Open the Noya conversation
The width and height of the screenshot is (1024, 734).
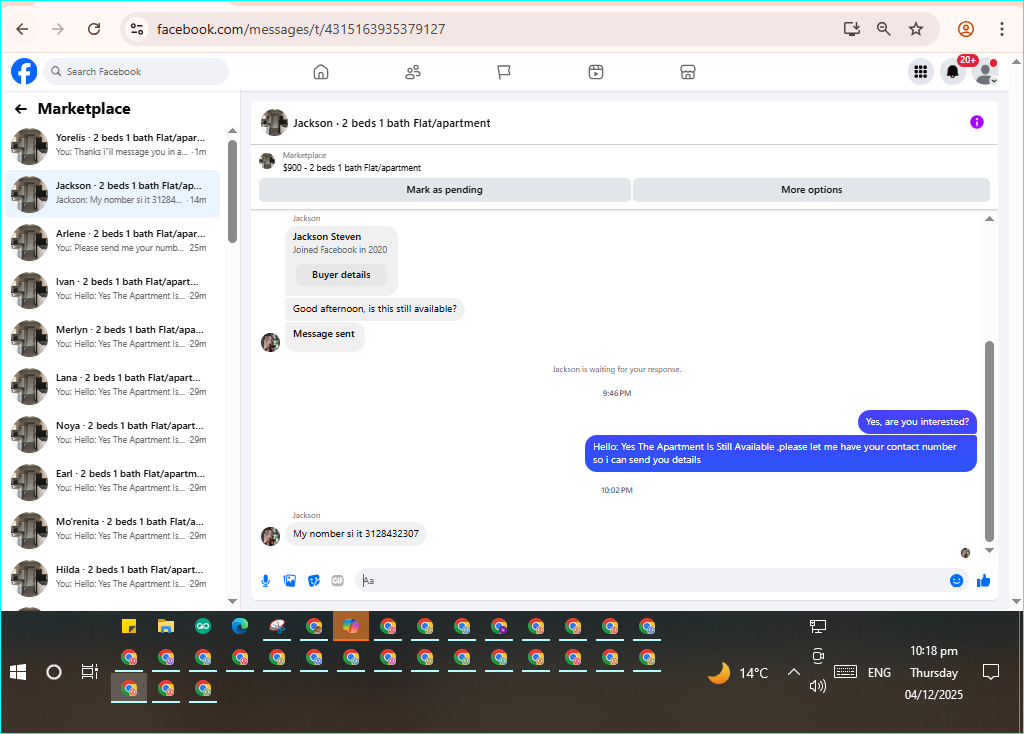pos(112,434)
